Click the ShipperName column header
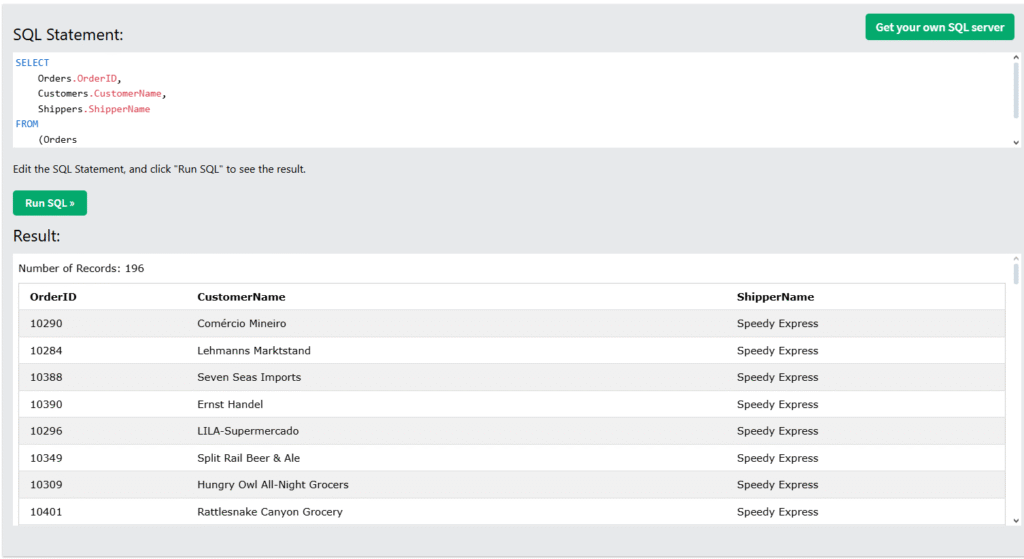The image size is (1024, 559). [775, 297]
